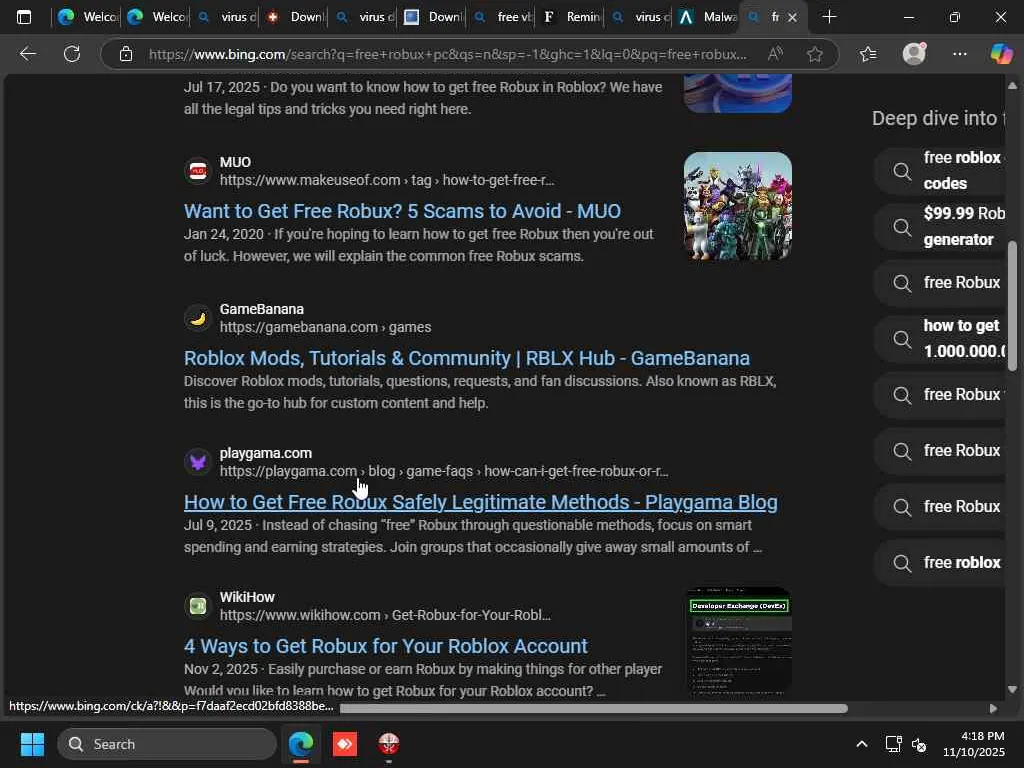Click the MUO site favicon
Image resolution: width=1024 pixels, height=768 pixels.
pos(197,171)
